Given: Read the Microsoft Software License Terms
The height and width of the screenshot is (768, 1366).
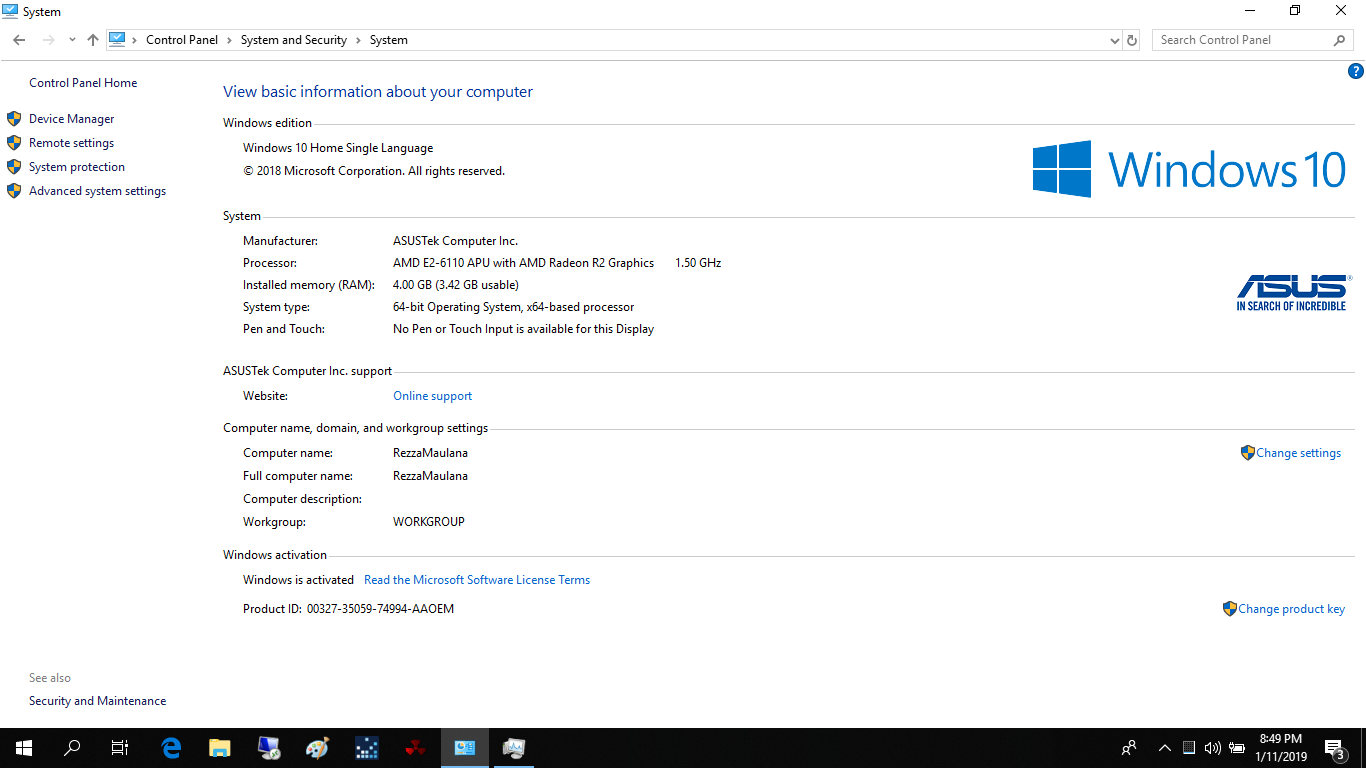Looking at the screenshot, I should pos(477,580).
